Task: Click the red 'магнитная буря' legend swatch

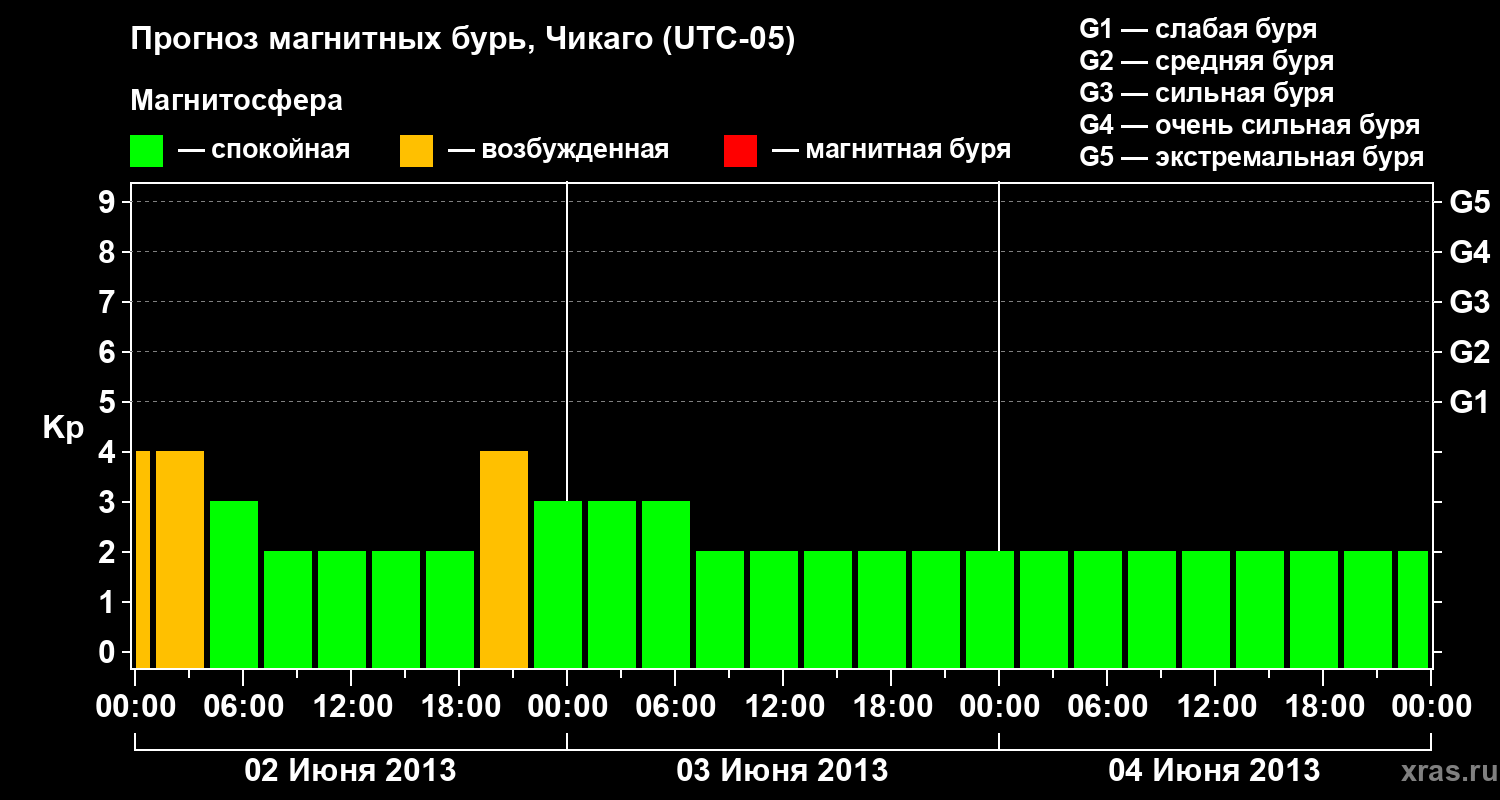Action: coord(740,150)
